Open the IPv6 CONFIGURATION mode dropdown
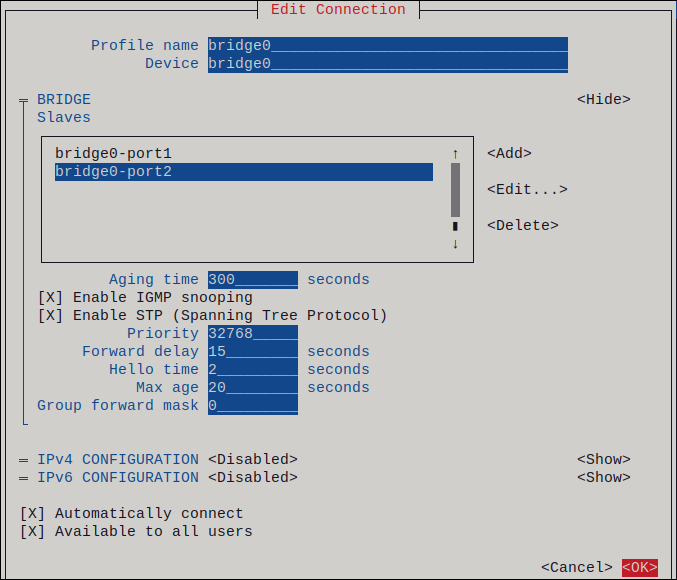The width and height of the screenshot is (677, 580). (x=252, y=478)
